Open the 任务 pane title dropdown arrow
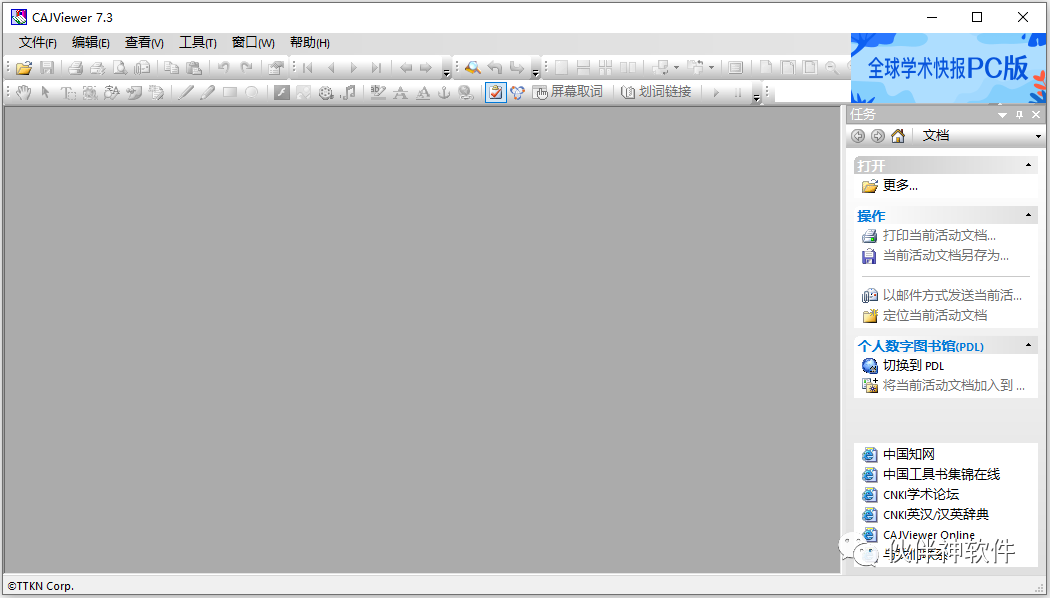 pyautogui.click(x=1002, y=115)
